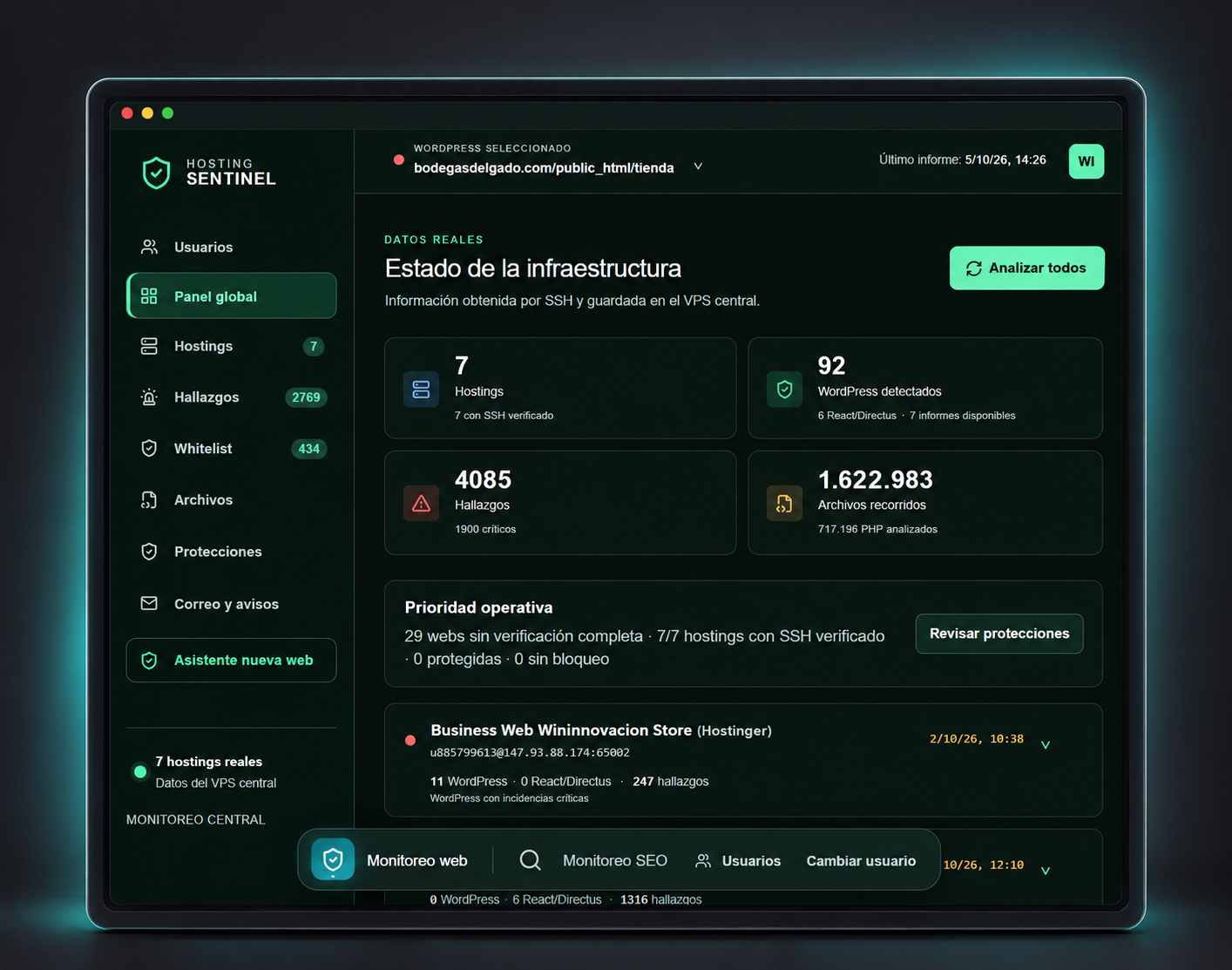Click the bottom bar Usuarios people icon
Screen dimensions: 1232x970
[x=703, y=861]
